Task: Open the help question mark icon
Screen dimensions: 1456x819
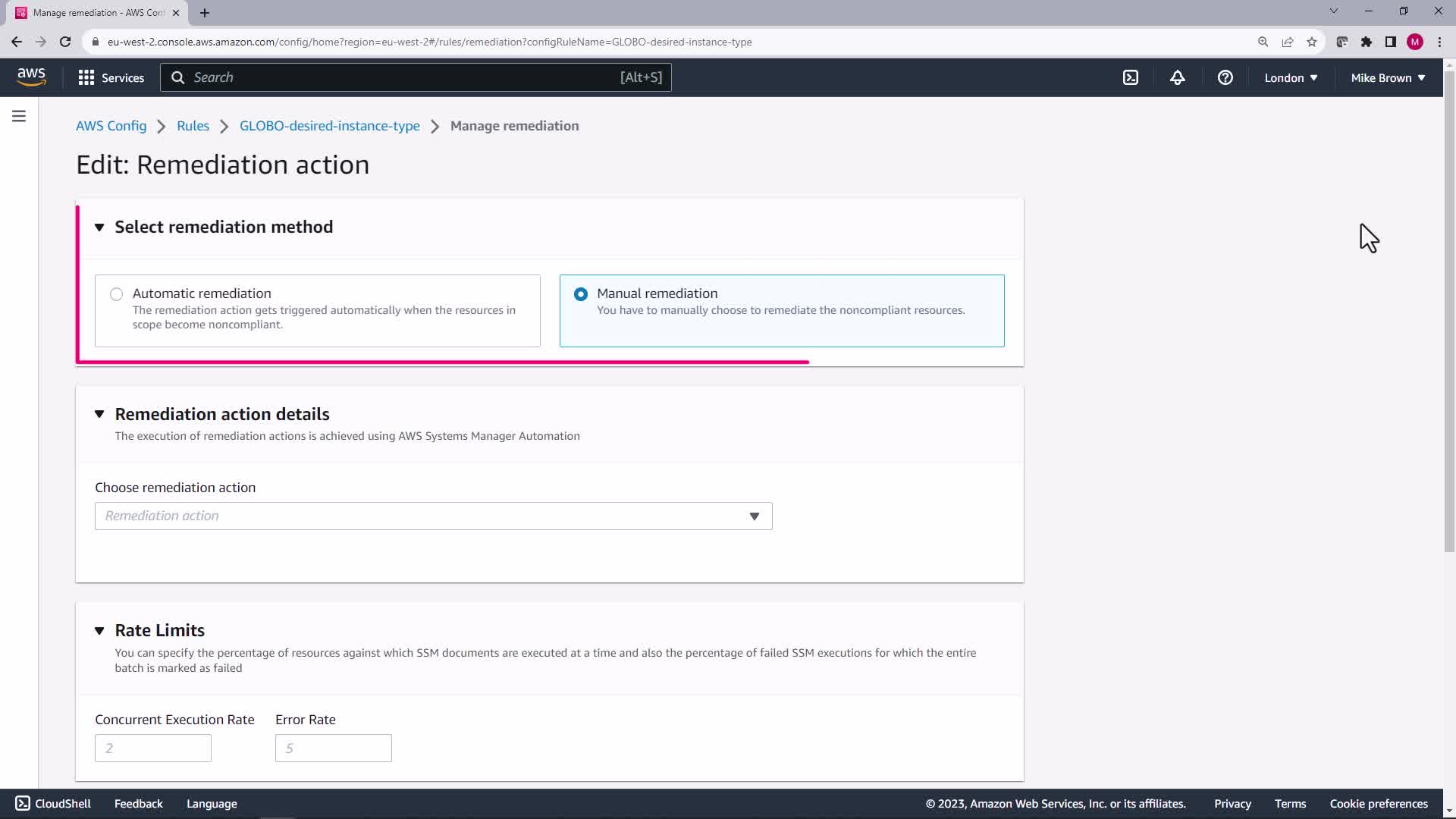Action: click(1225, 77)
